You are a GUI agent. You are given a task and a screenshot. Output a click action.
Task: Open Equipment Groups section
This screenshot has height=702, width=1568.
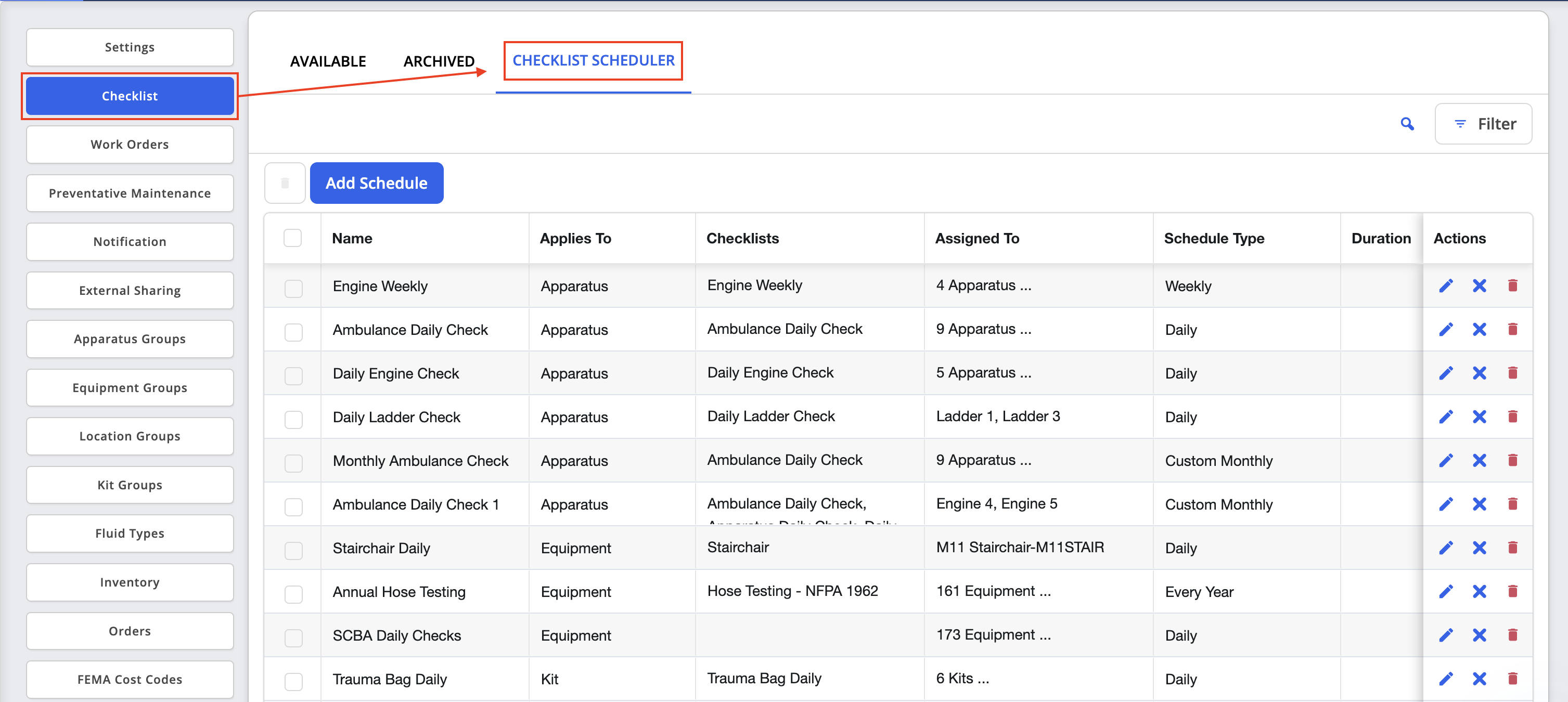click(130, 388)
